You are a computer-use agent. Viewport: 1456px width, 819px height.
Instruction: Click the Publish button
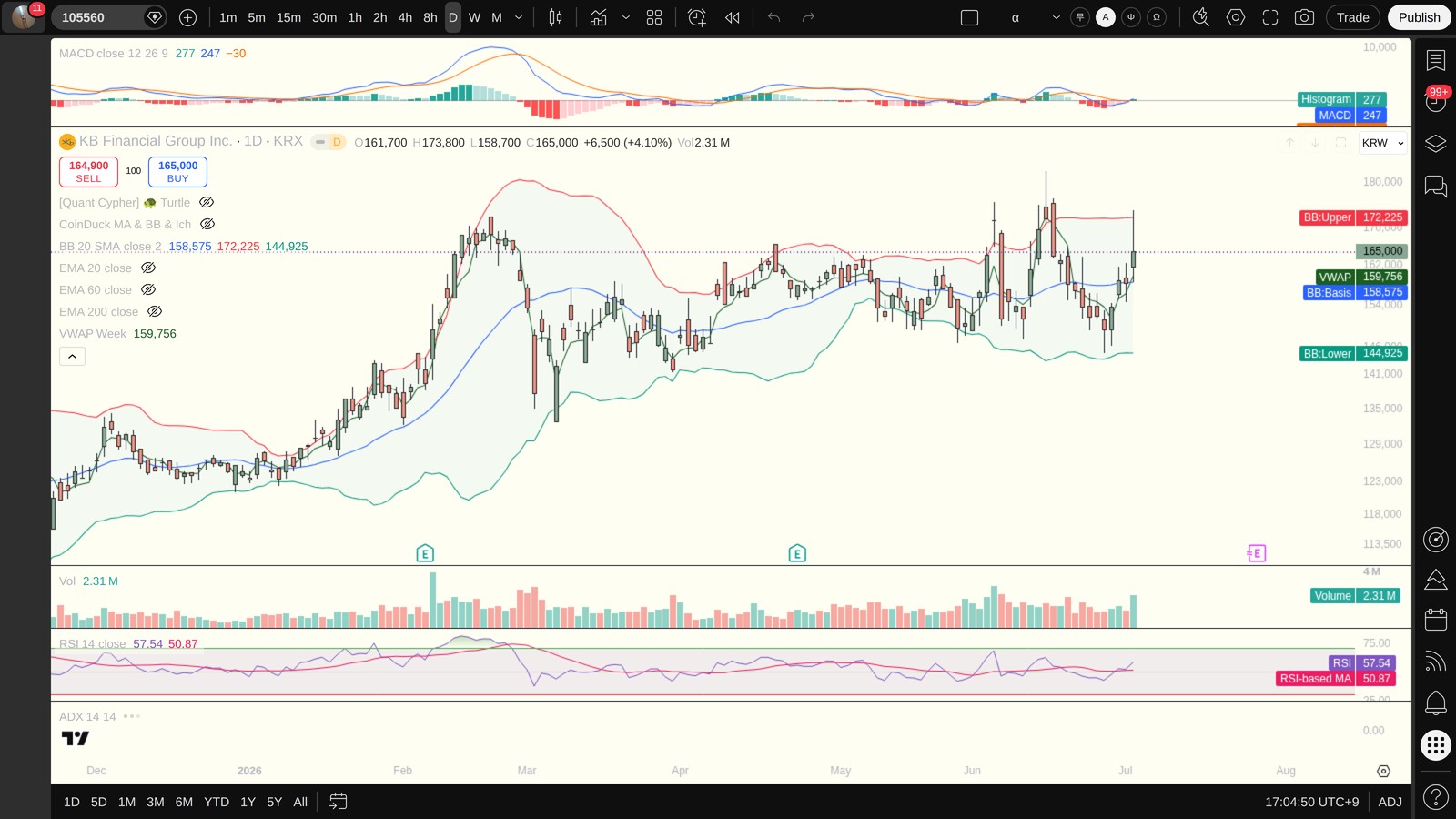pos(1419,17)
